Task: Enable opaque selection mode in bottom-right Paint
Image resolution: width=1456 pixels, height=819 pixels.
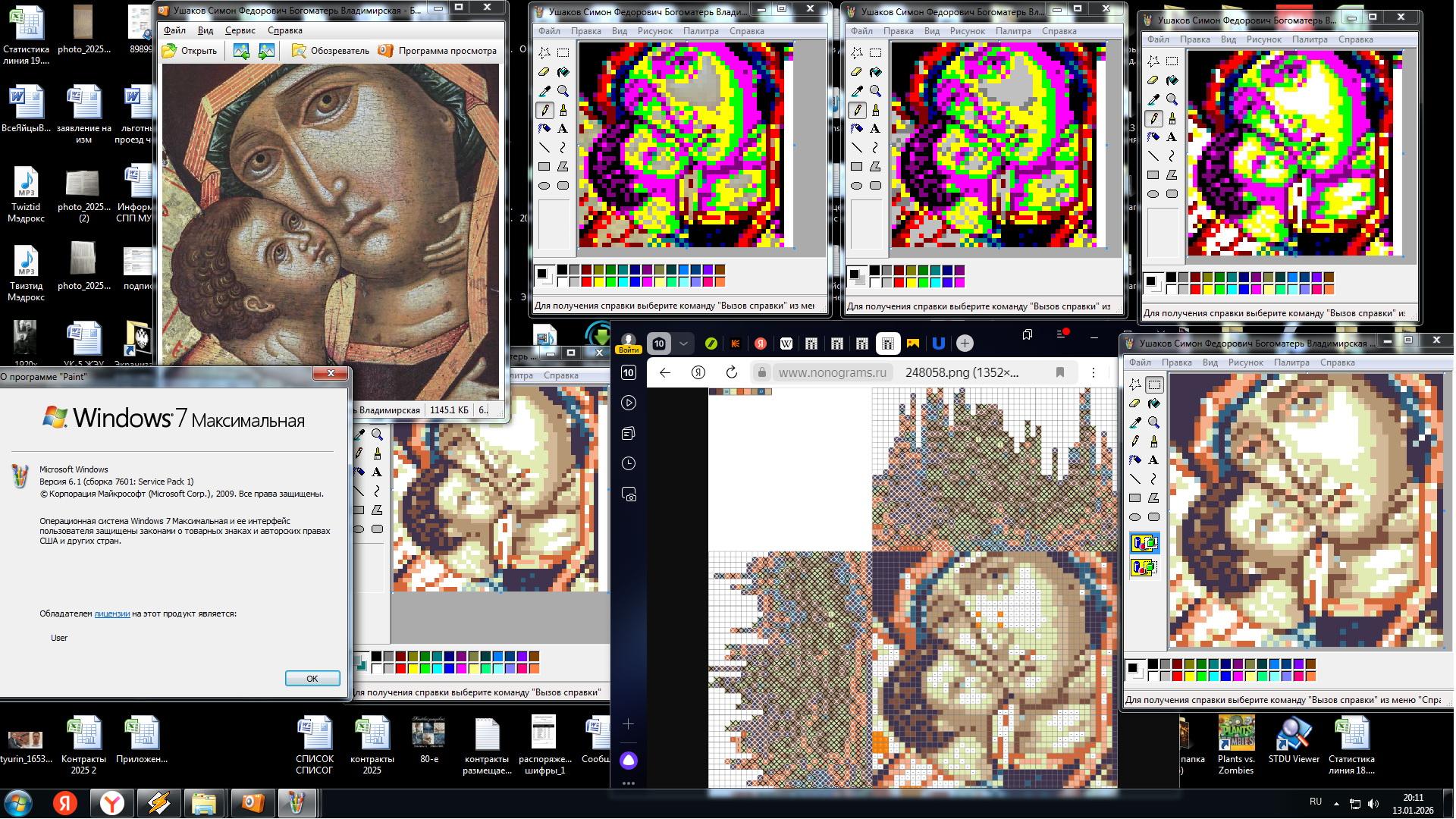Action: pos(1144,543)
